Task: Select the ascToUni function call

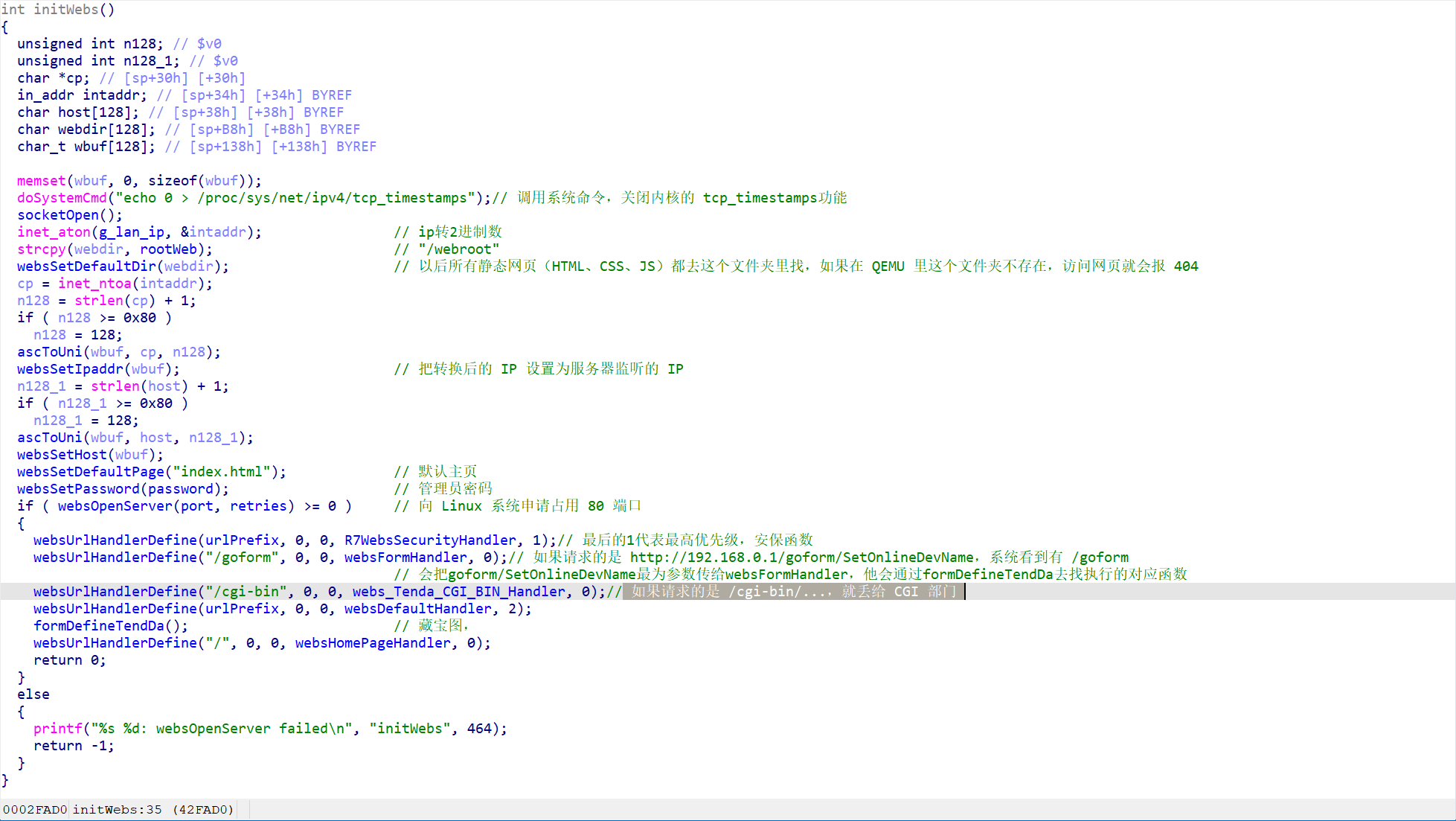Action: click(x=49, y=351)
